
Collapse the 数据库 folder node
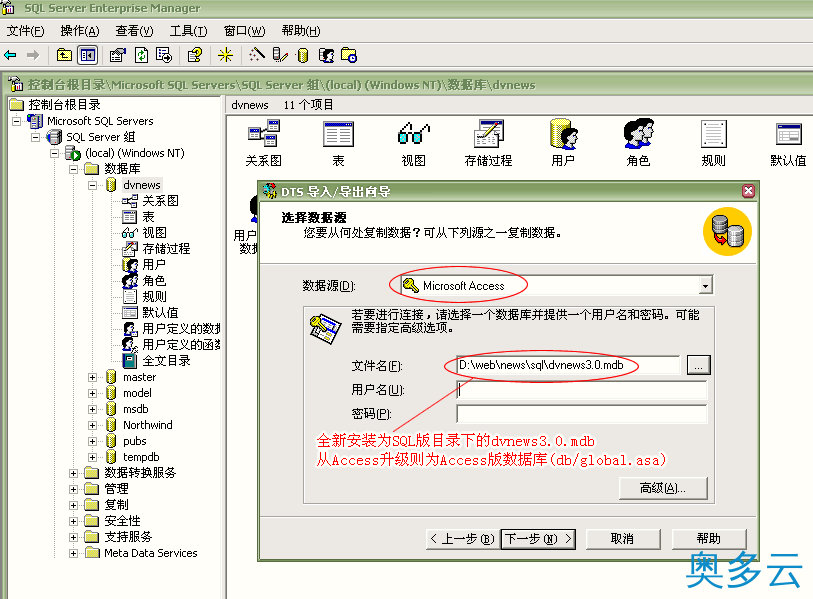[73, 169]
